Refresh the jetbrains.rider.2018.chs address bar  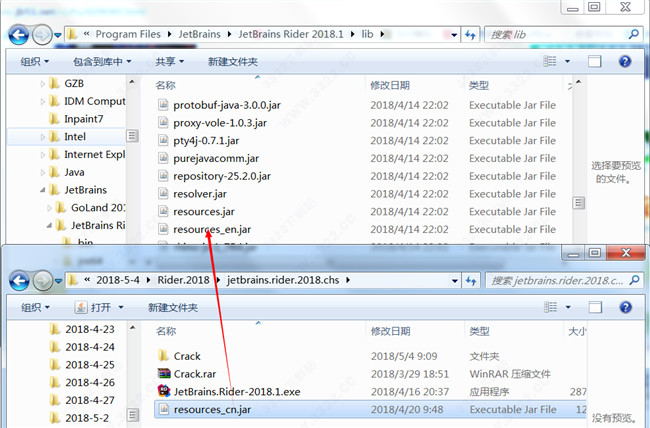tap(471, 281)
